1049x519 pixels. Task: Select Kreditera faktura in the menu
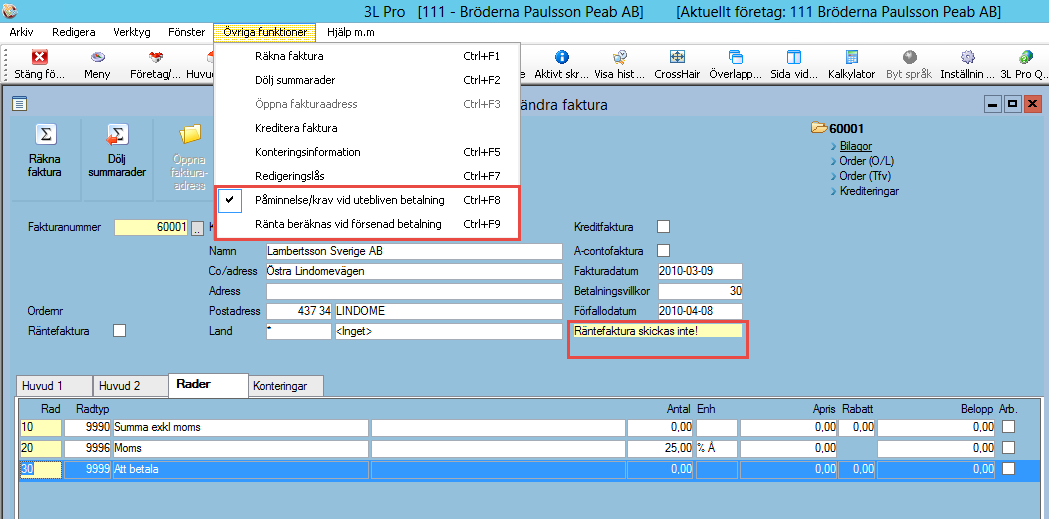367,128
